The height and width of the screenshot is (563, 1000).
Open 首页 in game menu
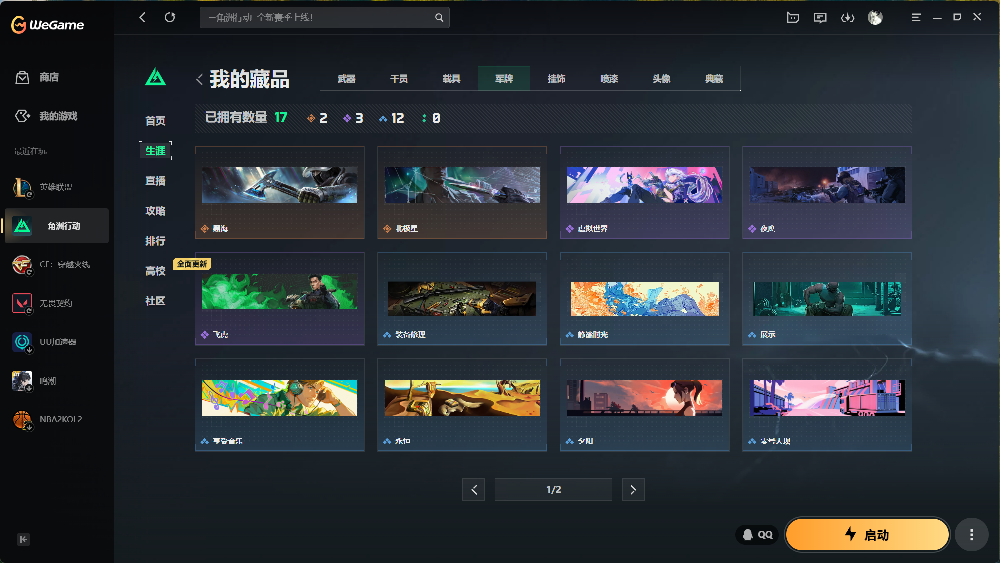[155, 121]
